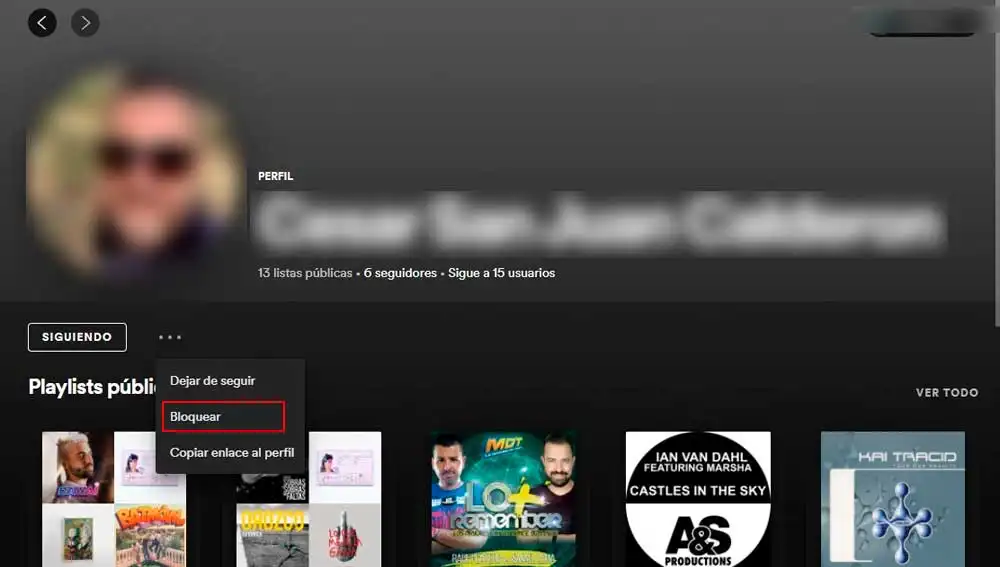Click the blurred profile name heading
The image size is (1000, 567).
coord(599,223)
